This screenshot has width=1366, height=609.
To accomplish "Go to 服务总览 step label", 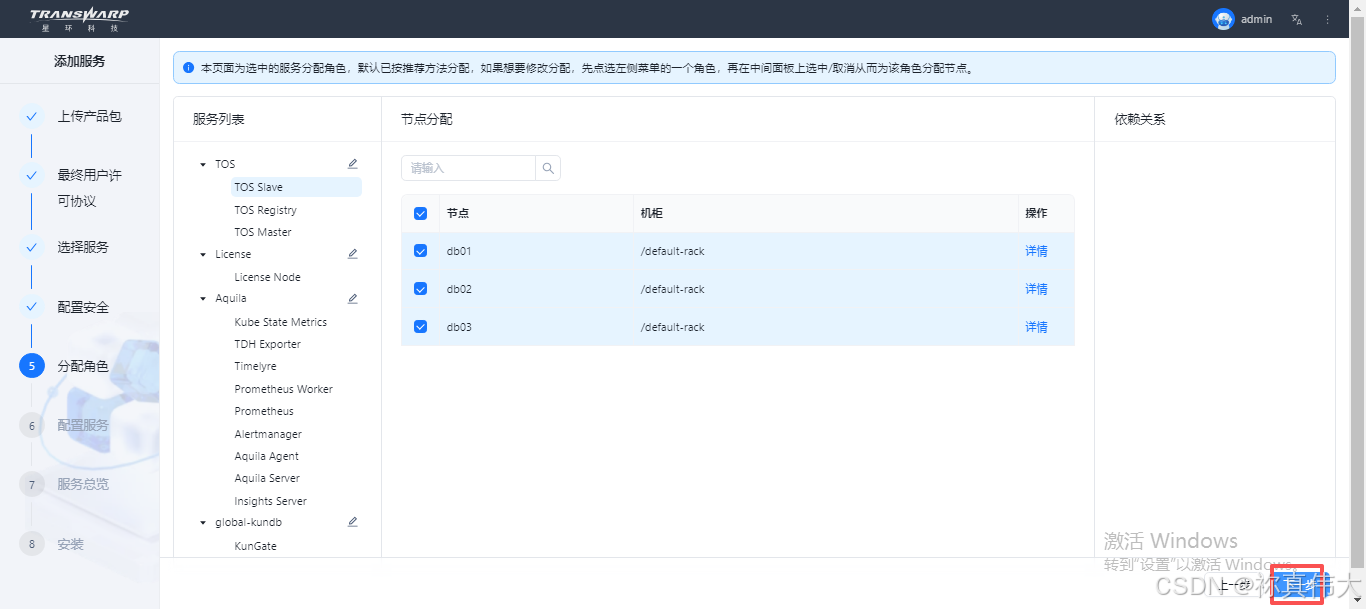I will (x=83, y=484).
